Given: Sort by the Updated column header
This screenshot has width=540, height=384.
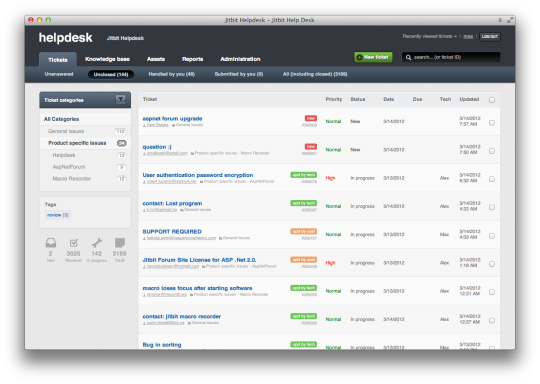Looking at the screenshot, I should (x=469, y=99).
